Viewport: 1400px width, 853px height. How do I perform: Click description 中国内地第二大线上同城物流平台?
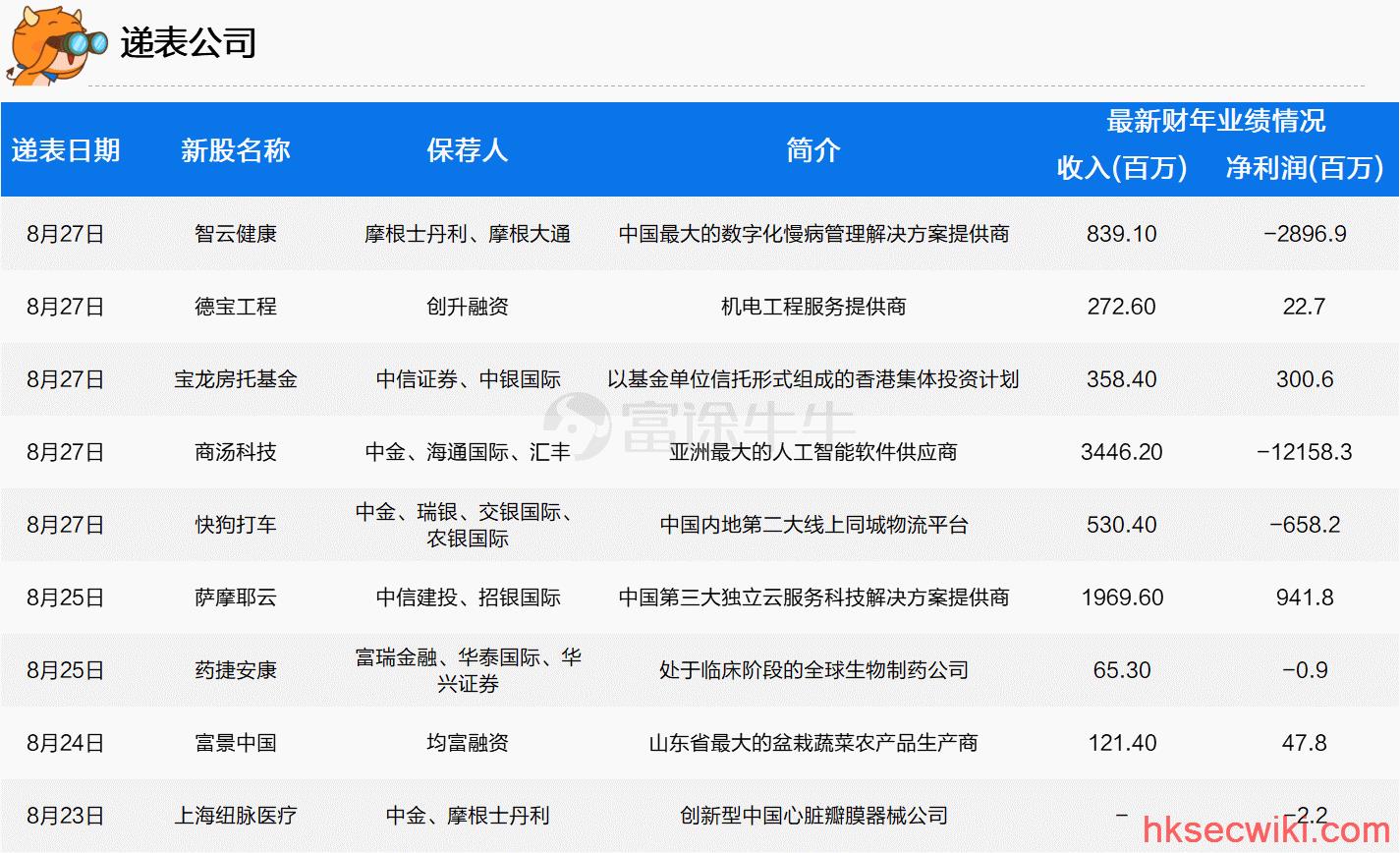(813, 525)
